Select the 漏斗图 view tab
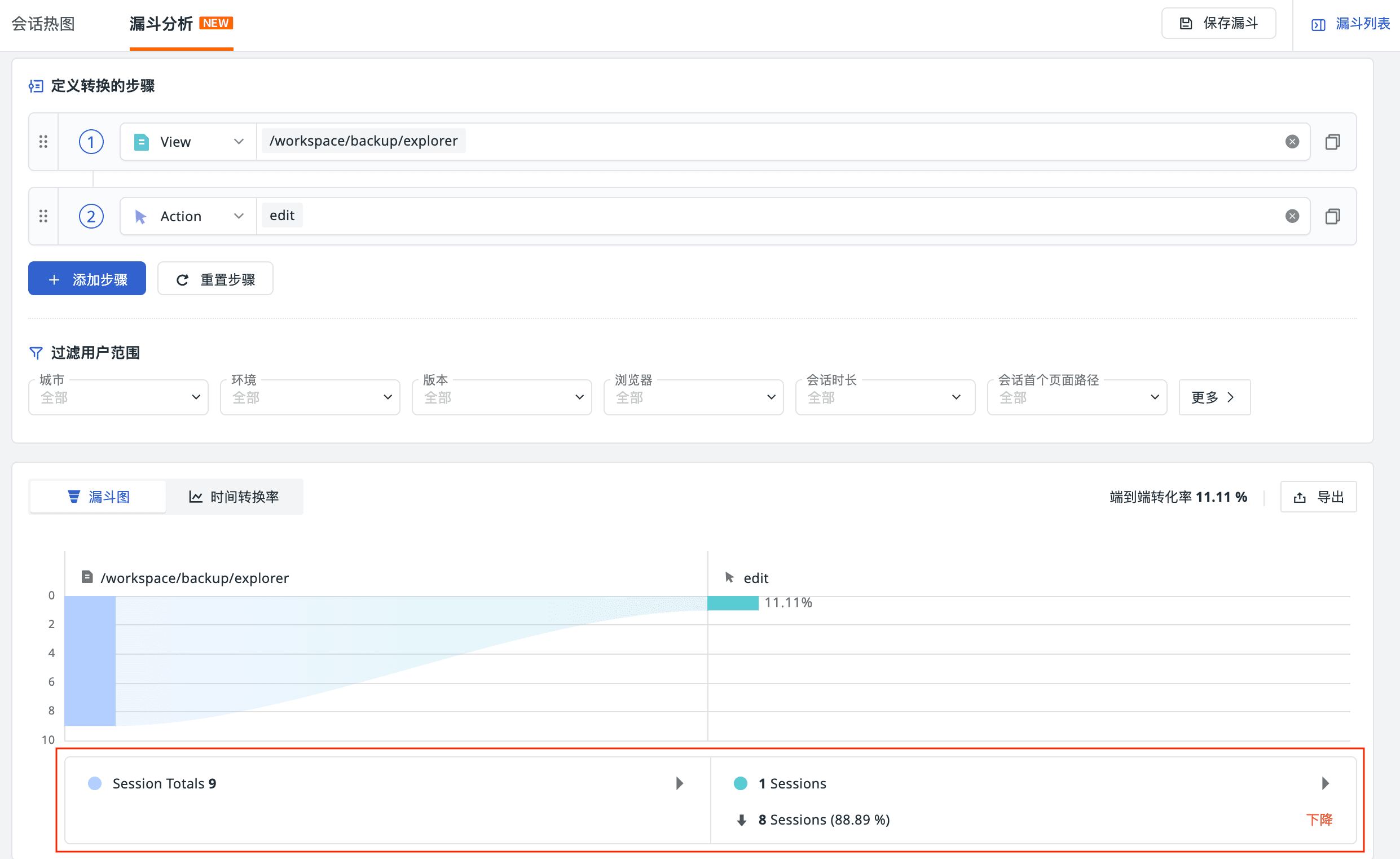 point(98,497)
